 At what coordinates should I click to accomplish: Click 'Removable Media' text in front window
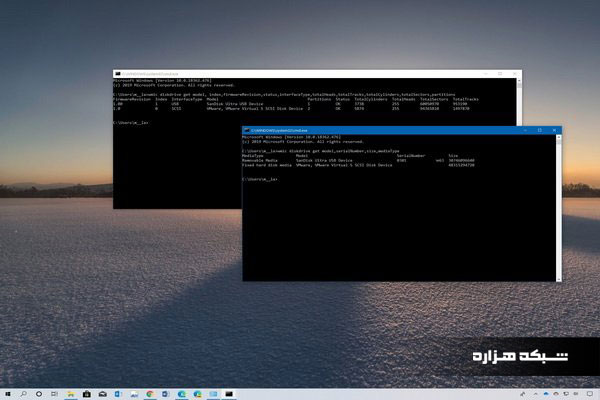260,160
